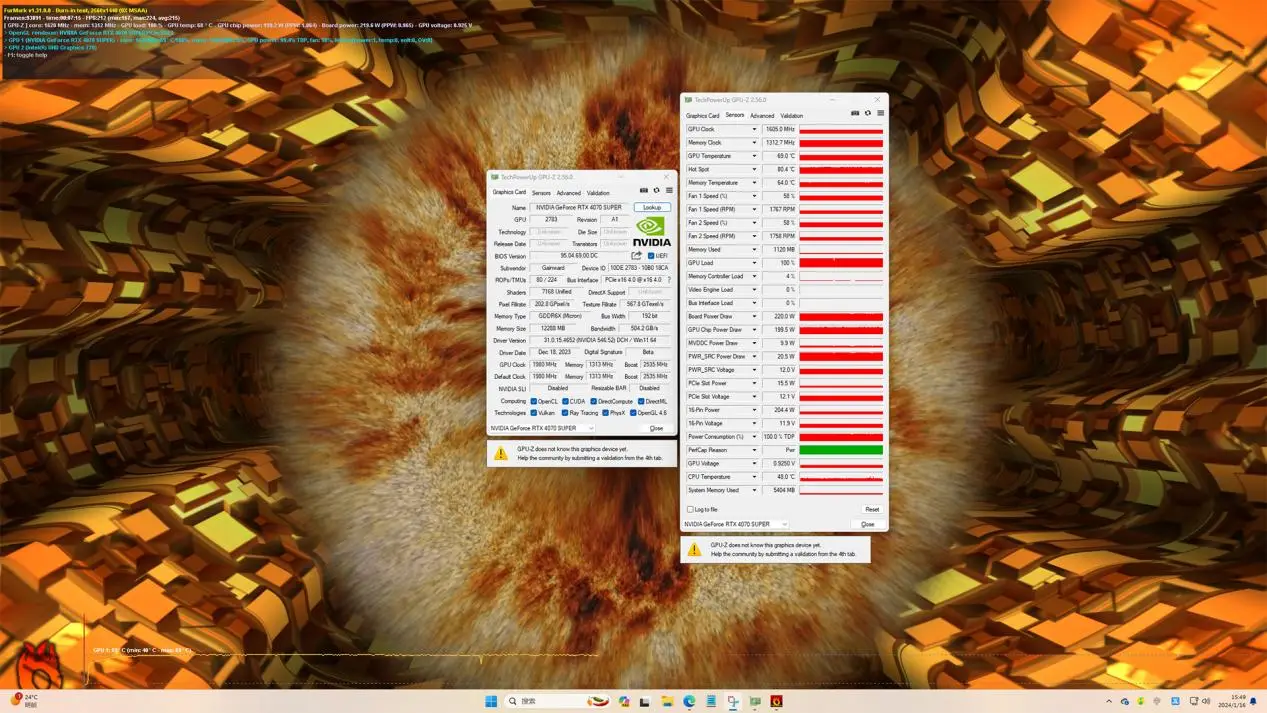Toggle the CUDA checkbox
1267x713 pixels.
point(565,401)
